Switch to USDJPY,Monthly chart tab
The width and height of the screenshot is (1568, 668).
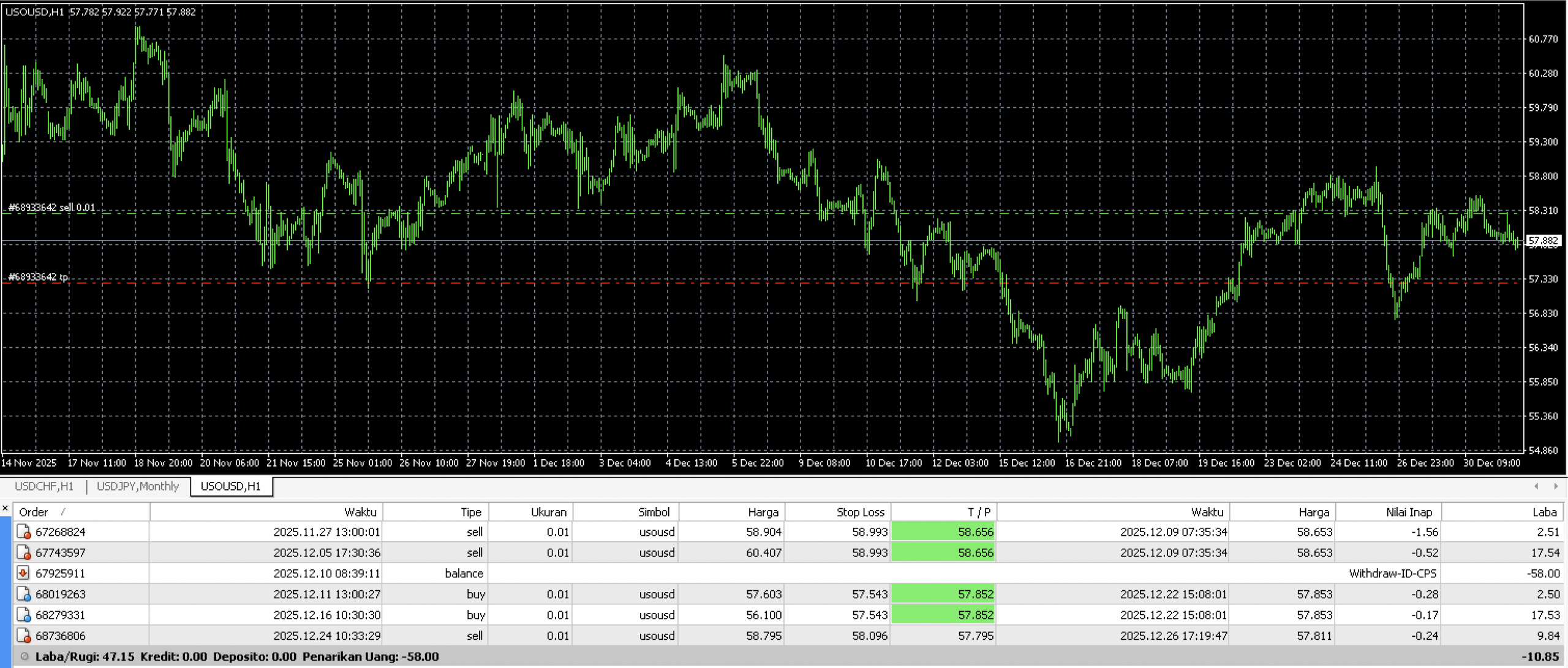click(x=138, y=486)
